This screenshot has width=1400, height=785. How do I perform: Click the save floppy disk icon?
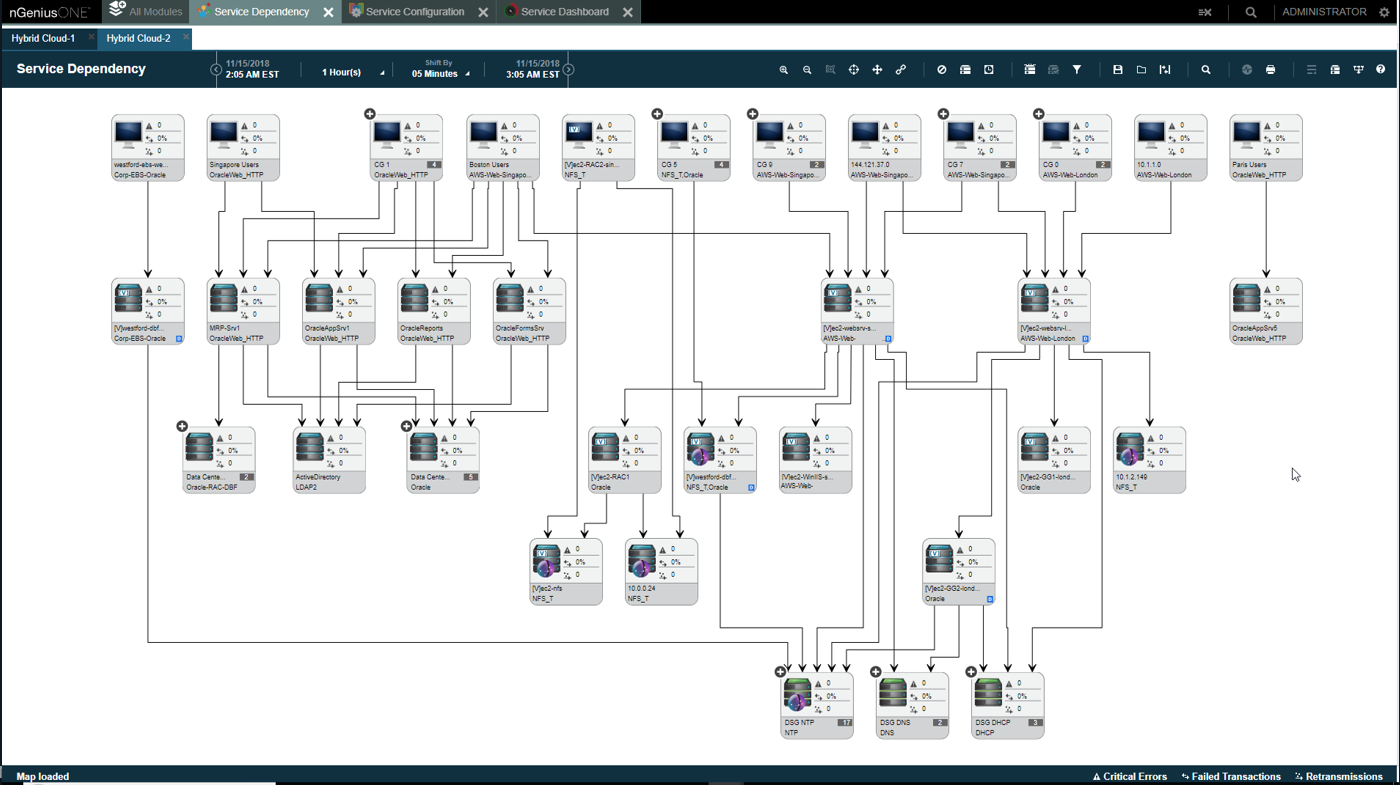[x=1118, y=70]
